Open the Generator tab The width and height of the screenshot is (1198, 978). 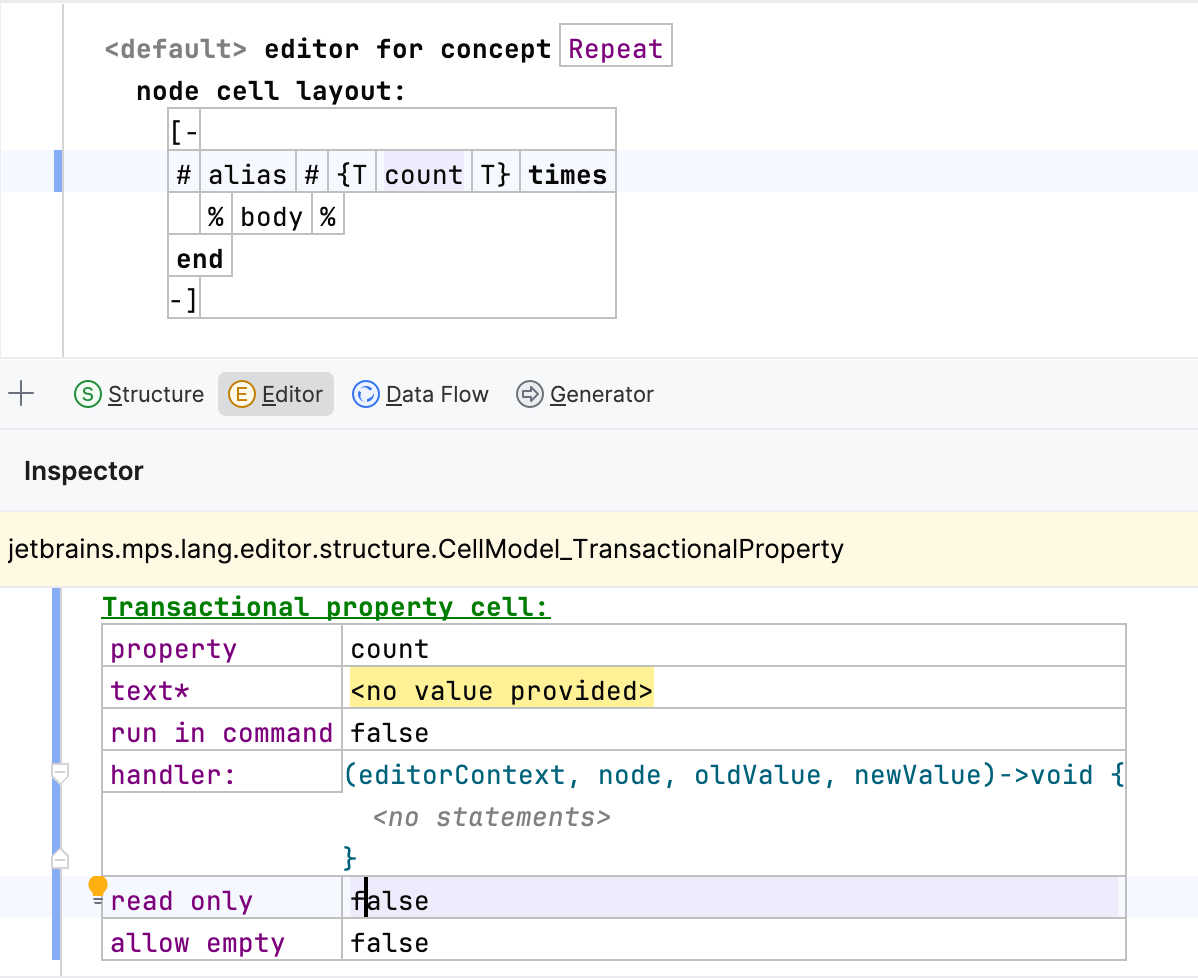(x=601, y=394)
